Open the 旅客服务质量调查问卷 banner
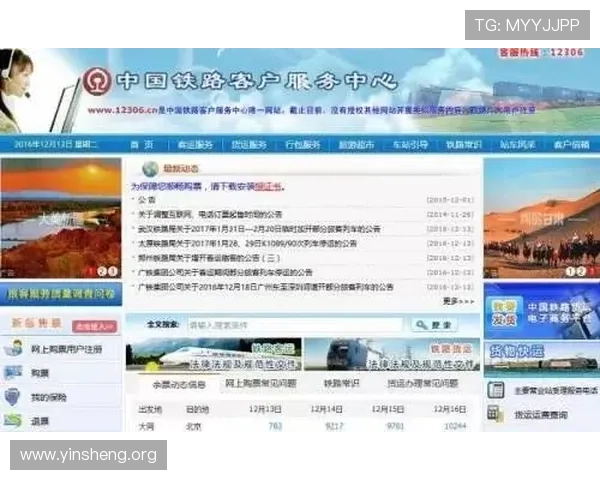The image size is (600, 480). coord(61,294)
